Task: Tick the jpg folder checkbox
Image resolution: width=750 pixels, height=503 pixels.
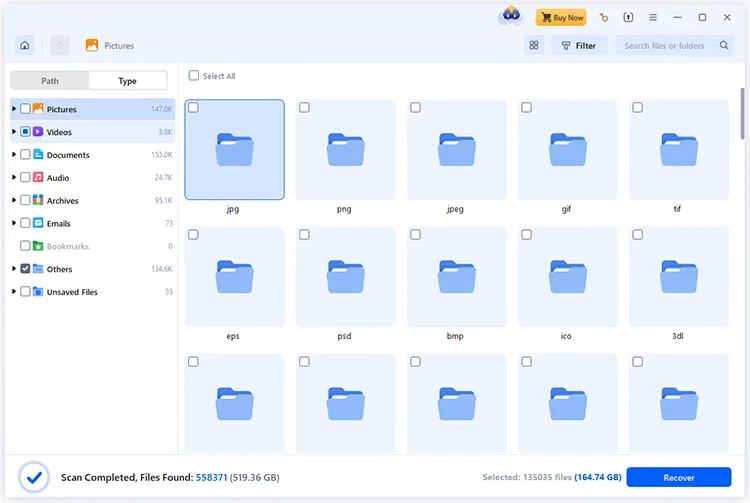Action: tap(193, 108)
